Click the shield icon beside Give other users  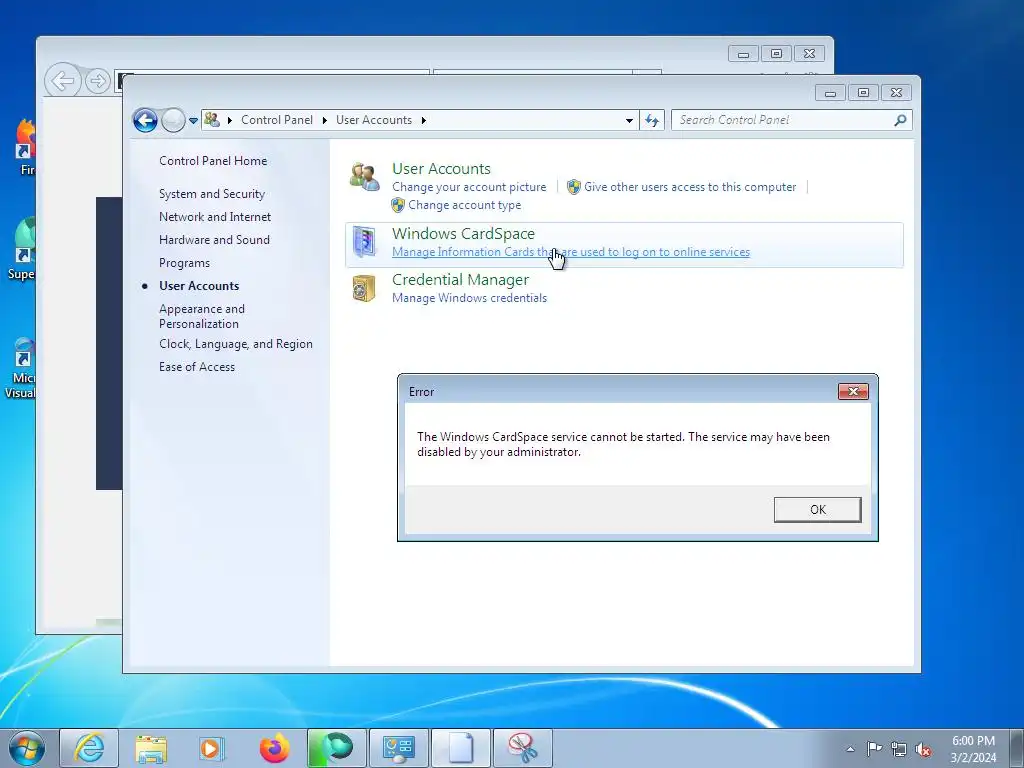[573, 187]
